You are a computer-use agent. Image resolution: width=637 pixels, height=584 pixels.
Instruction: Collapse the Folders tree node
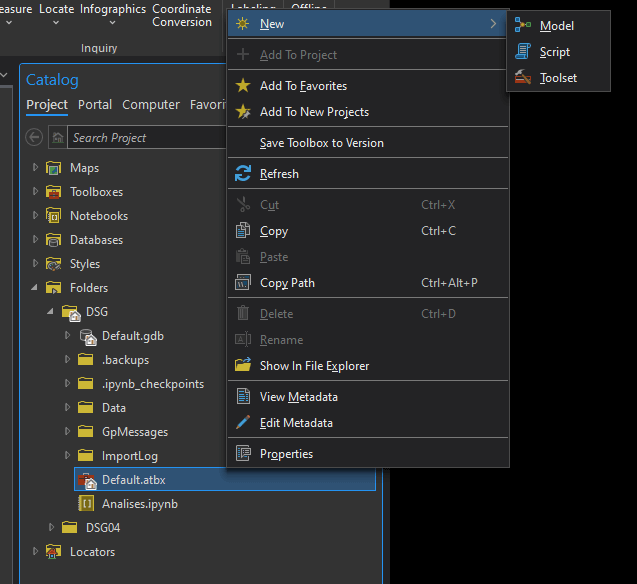(x=36, y=288)
